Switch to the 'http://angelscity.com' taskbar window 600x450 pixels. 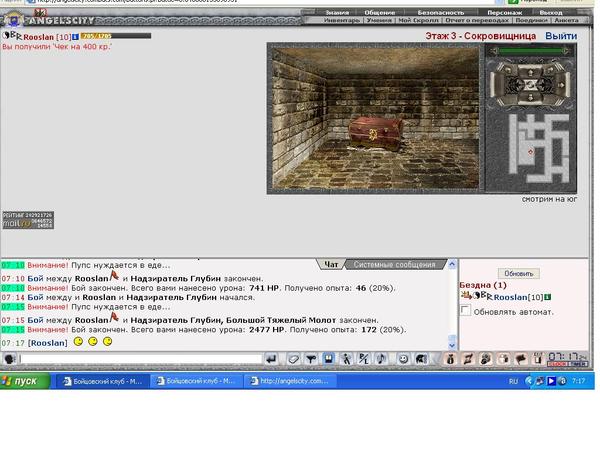(x=290, y=381)
